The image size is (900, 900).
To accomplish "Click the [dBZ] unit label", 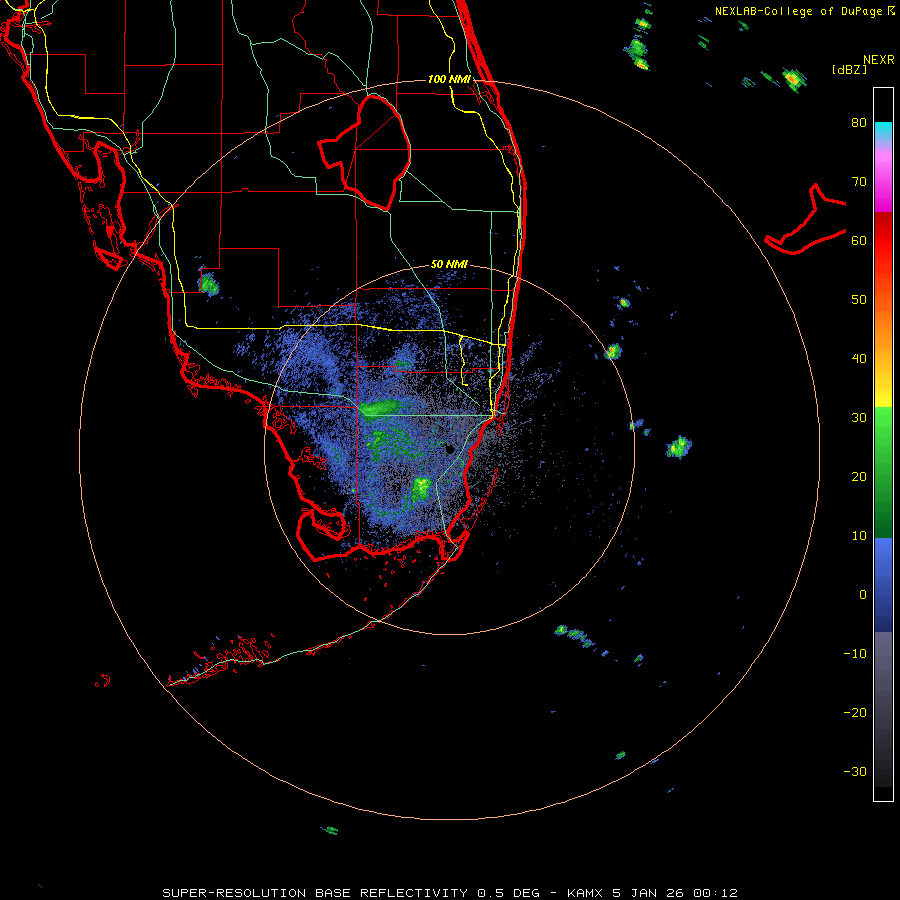I will coord(849,69).
